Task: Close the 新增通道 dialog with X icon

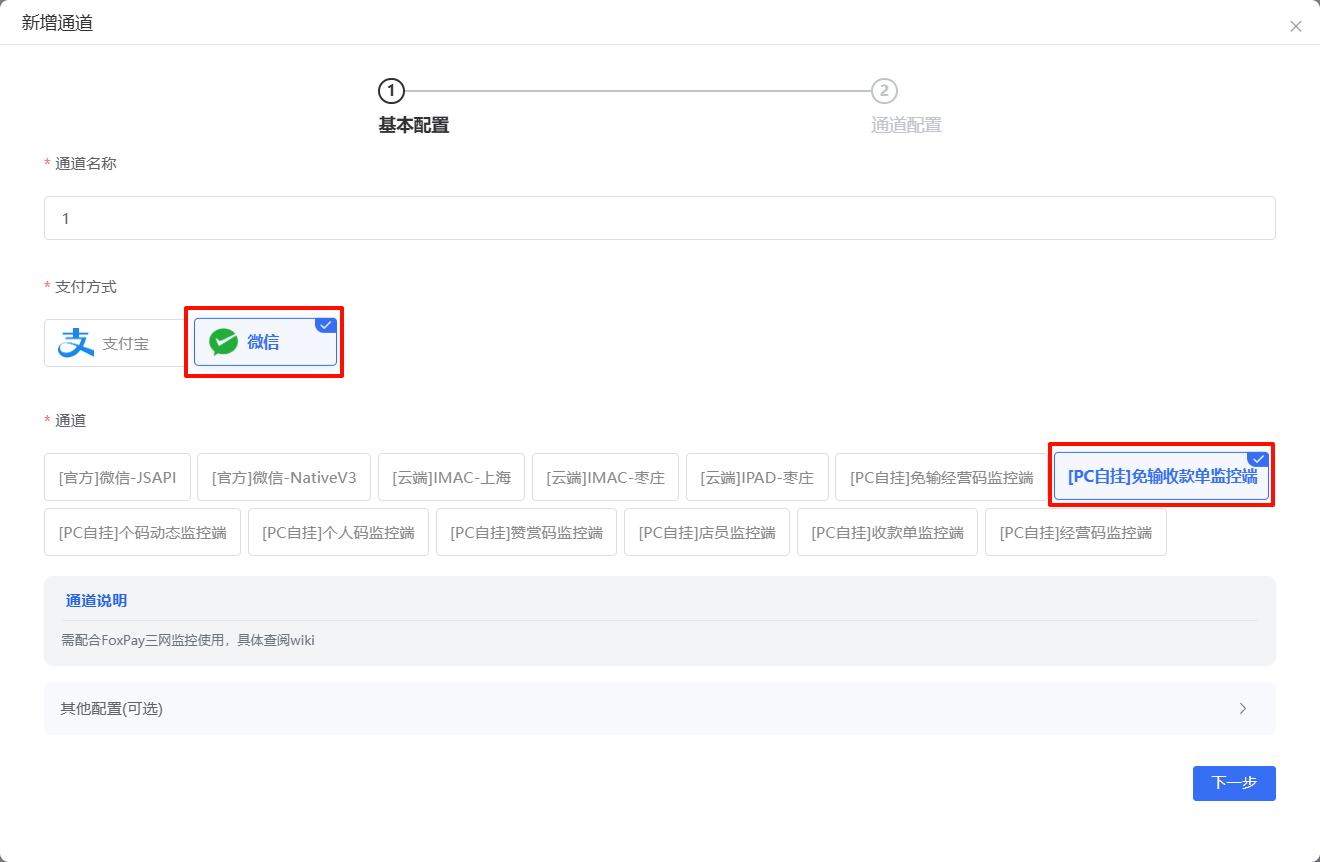Action: [1296, 27]
